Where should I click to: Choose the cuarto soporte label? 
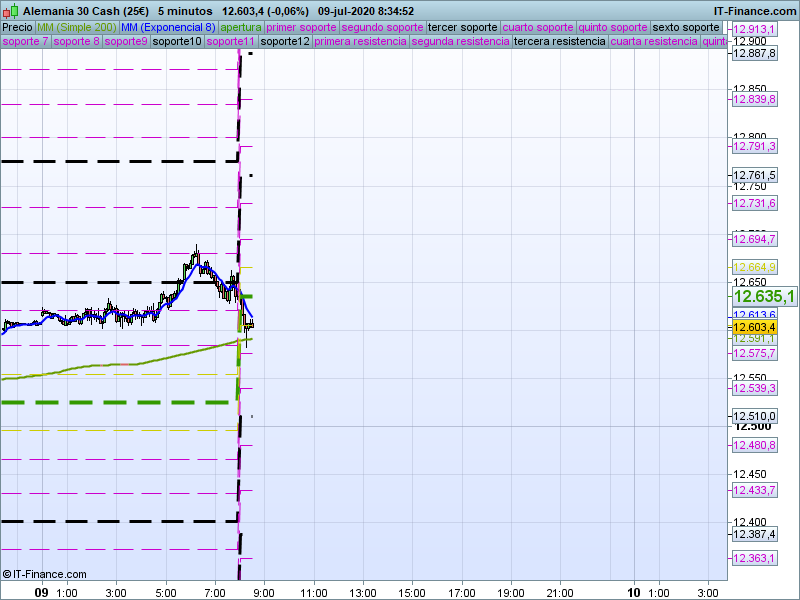point(538,28)
